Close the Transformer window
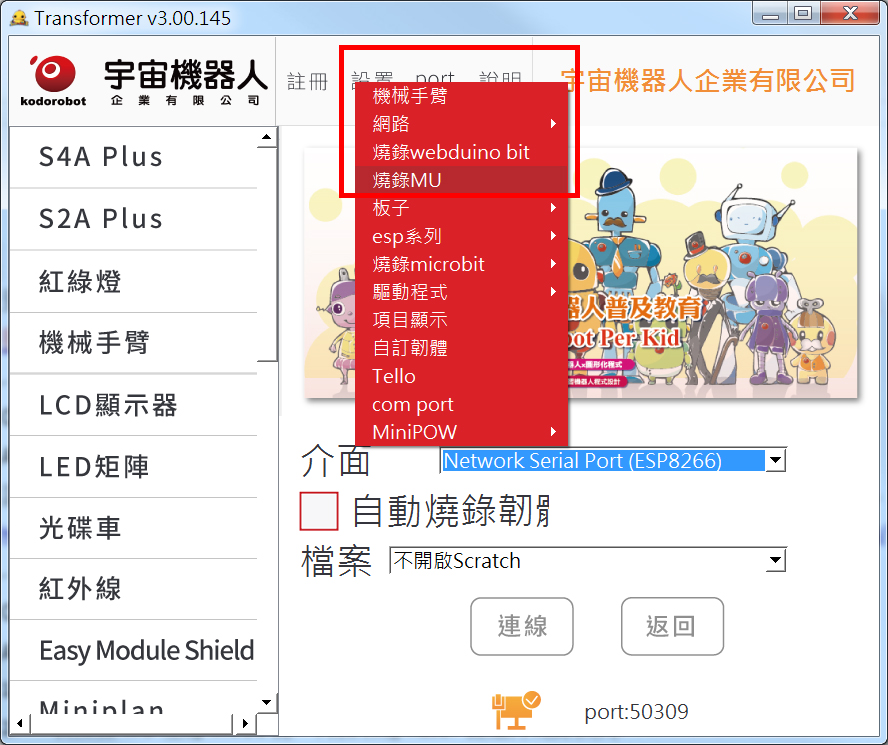888x745 pixels. pos(849,13)
